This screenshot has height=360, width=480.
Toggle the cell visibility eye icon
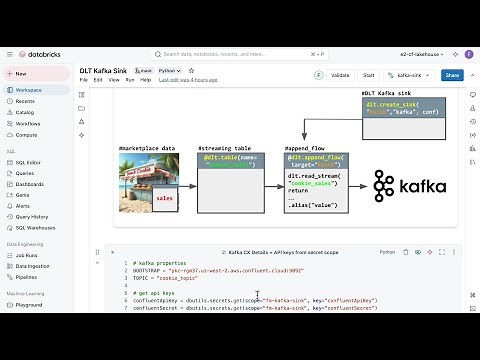click(418, 252)
